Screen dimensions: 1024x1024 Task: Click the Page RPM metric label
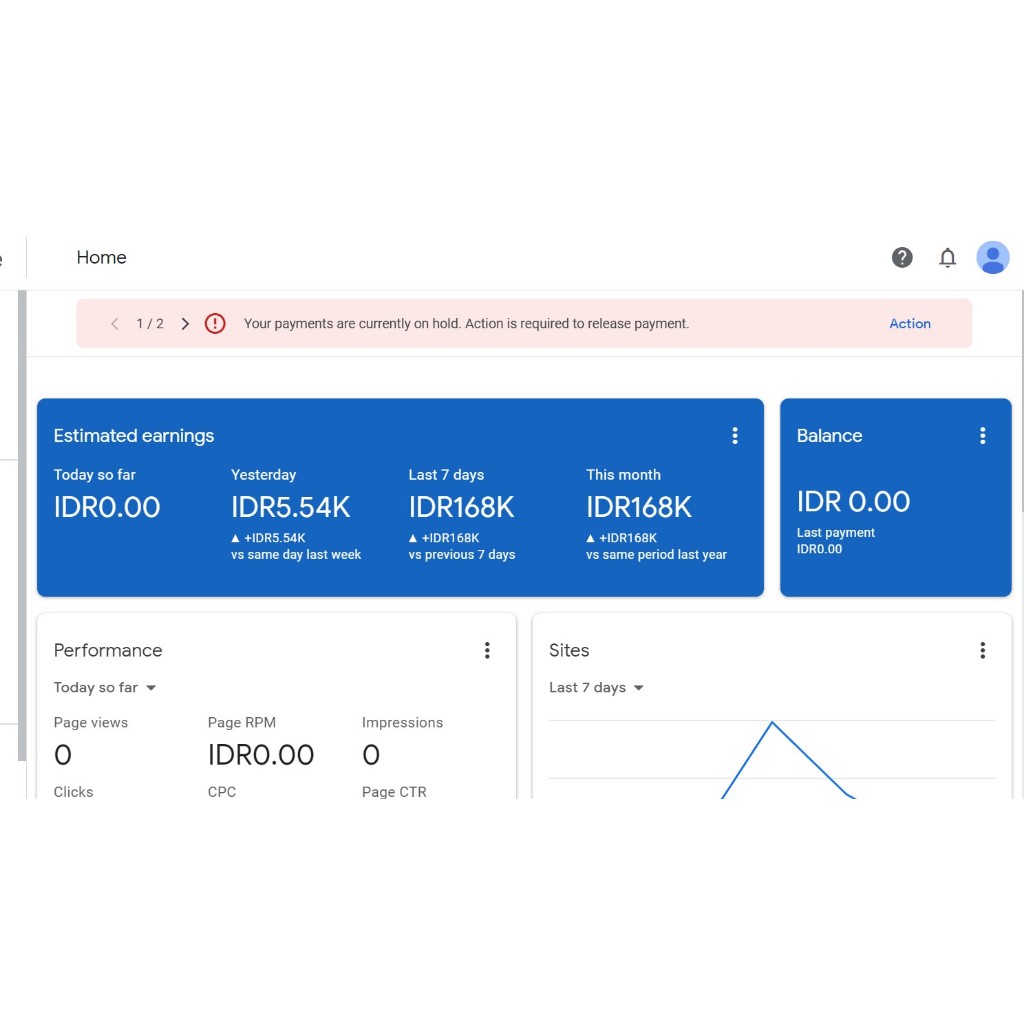click(x=242, y=722)
